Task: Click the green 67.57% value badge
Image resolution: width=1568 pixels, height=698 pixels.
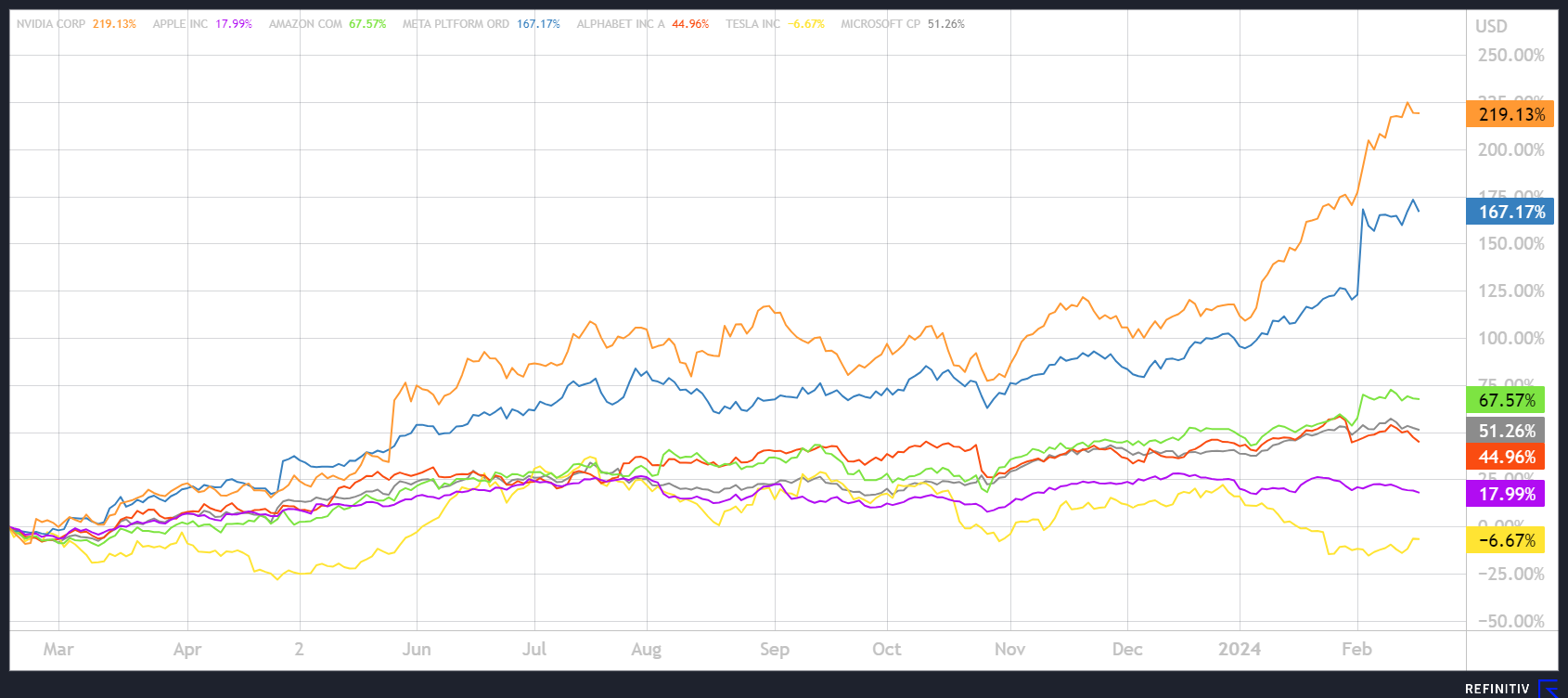Action: coord(1506,400)
